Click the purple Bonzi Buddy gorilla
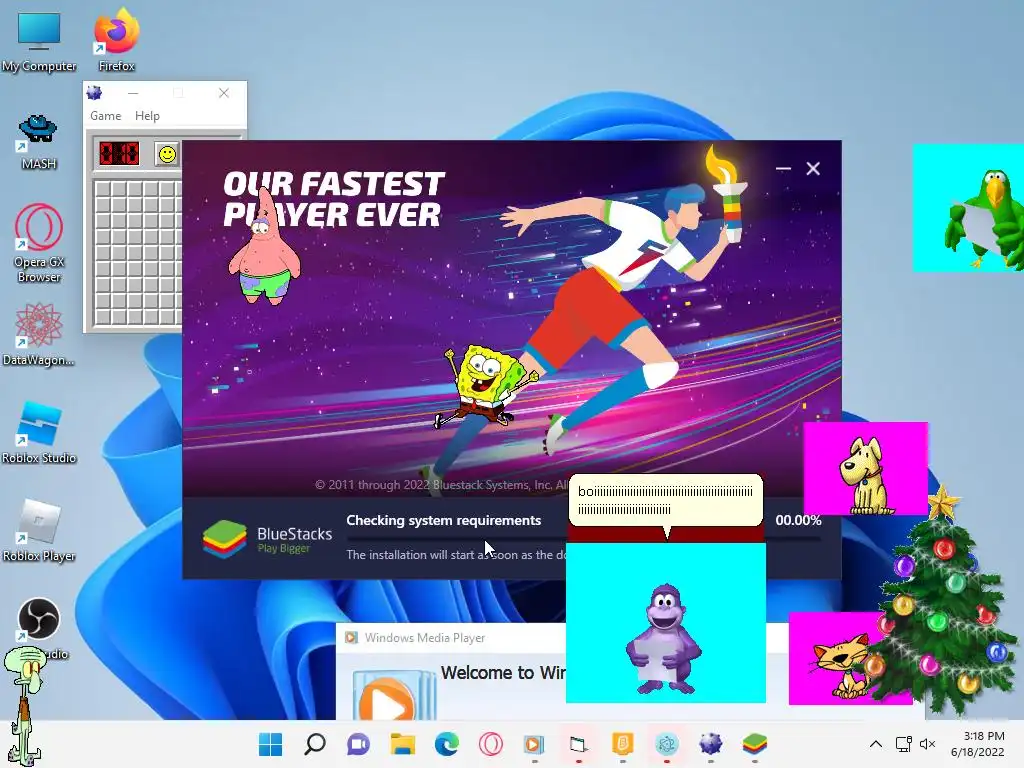Screen dimensions: 1024x768 pos(664,640)
